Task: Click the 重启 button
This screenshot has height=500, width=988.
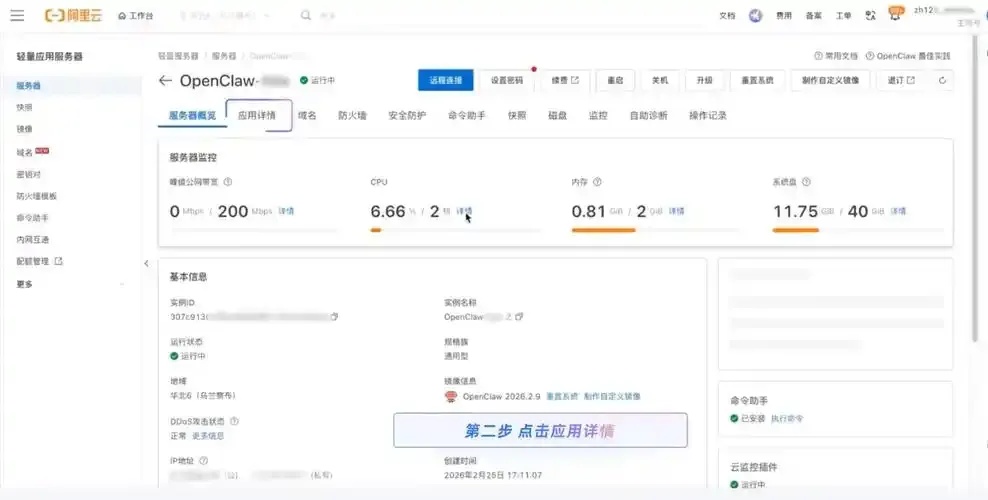Action: tap(615, 80)
